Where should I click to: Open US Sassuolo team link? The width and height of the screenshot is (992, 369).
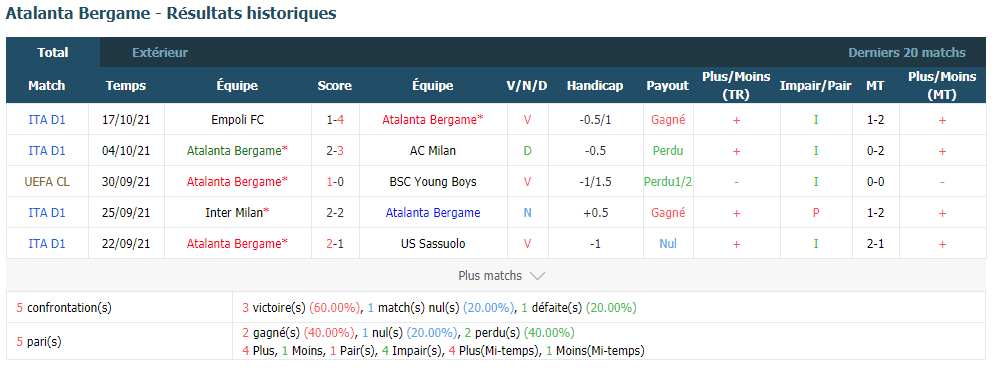click(433, 244)
